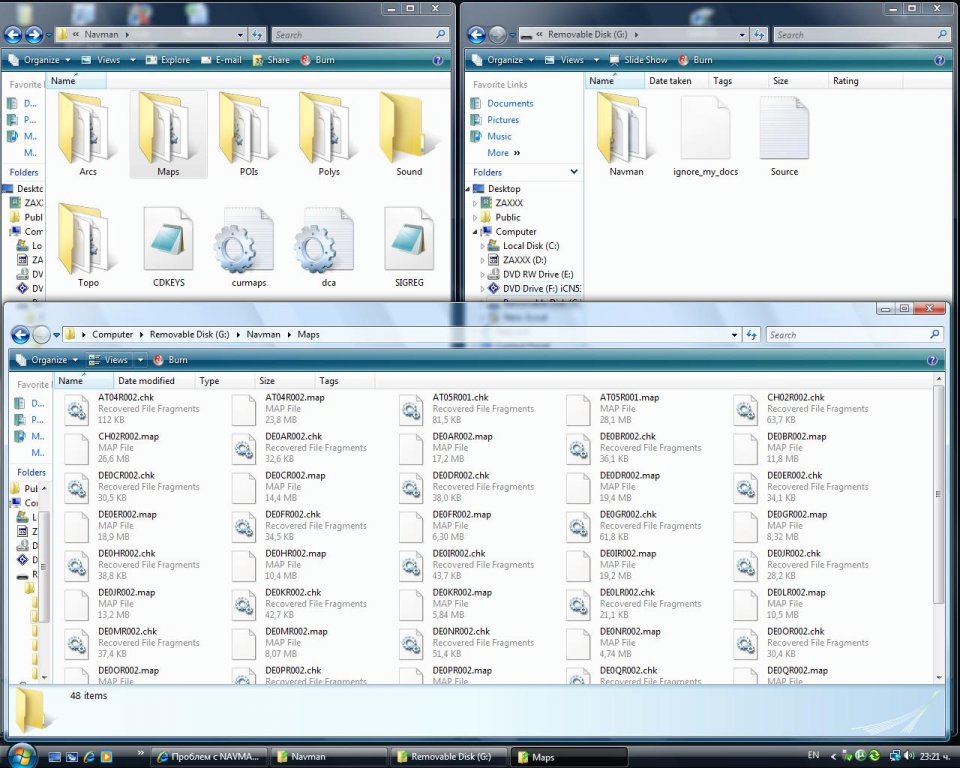Select the ignore_my_docs file

pos(705,128)
